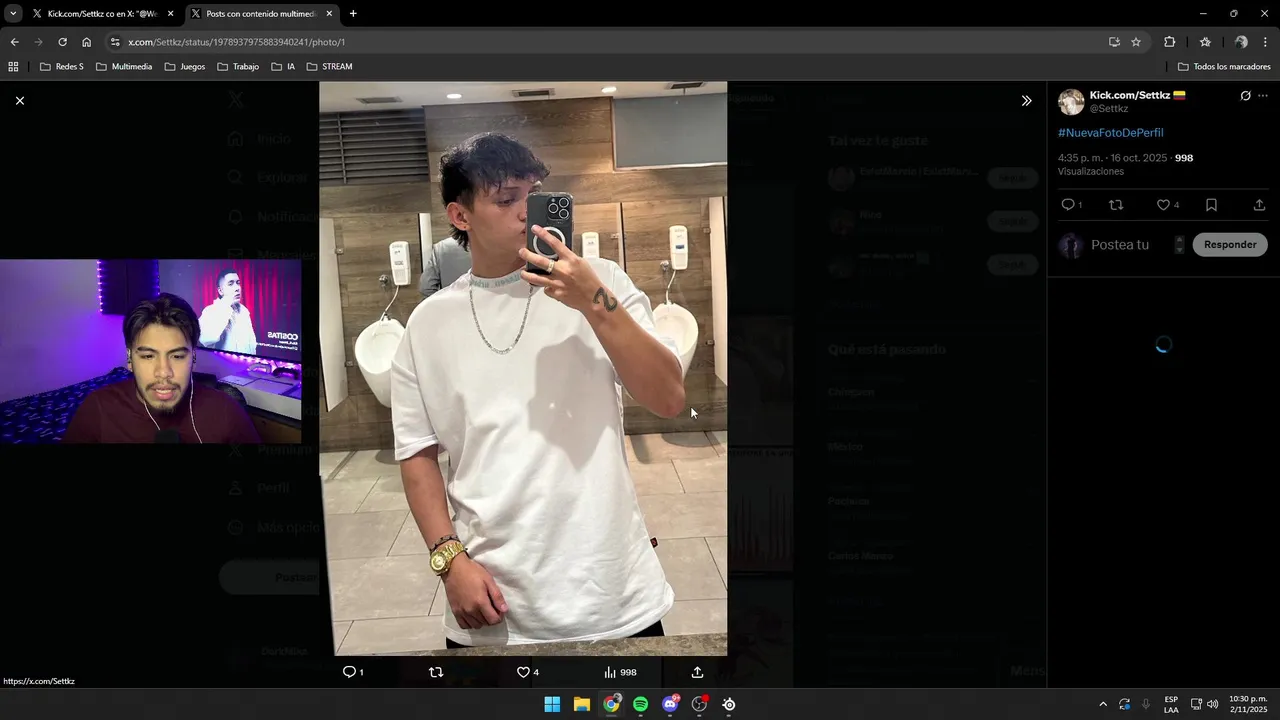Click the enlarged selfie photo
This screenshot has width=1280, height=720.
pyautogui.click(x=523, y=368)
